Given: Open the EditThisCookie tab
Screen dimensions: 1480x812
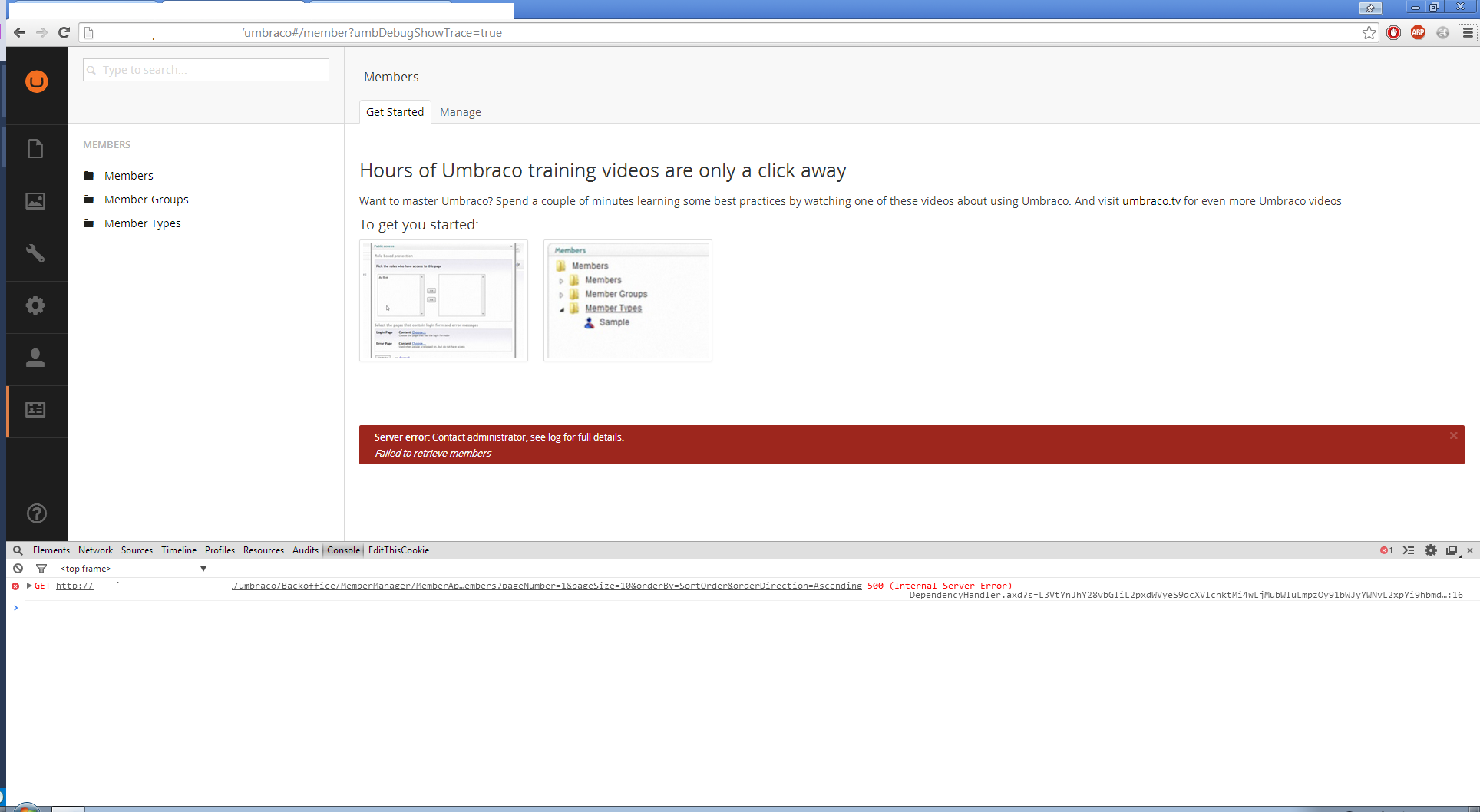Looking at the screenshot, I should [x=398, y=550].
